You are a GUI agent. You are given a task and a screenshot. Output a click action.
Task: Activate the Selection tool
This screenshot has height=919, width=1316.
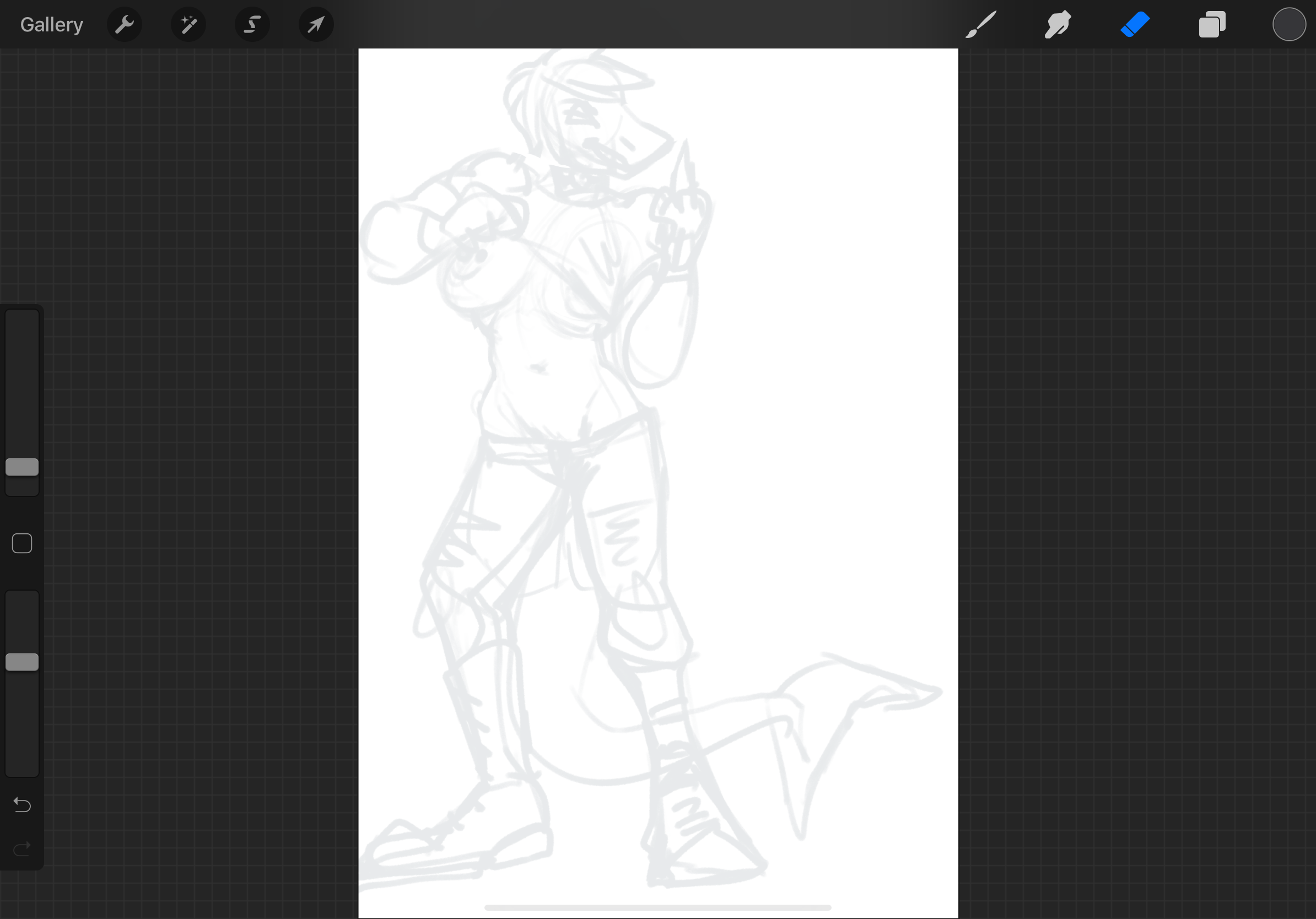(x=252, y=25)
